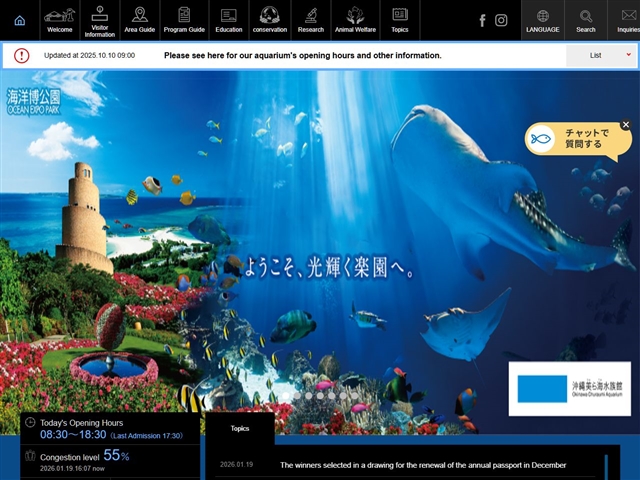Click Today's Opening Hours panel
The image size is (640, 480).
(110, 429)
